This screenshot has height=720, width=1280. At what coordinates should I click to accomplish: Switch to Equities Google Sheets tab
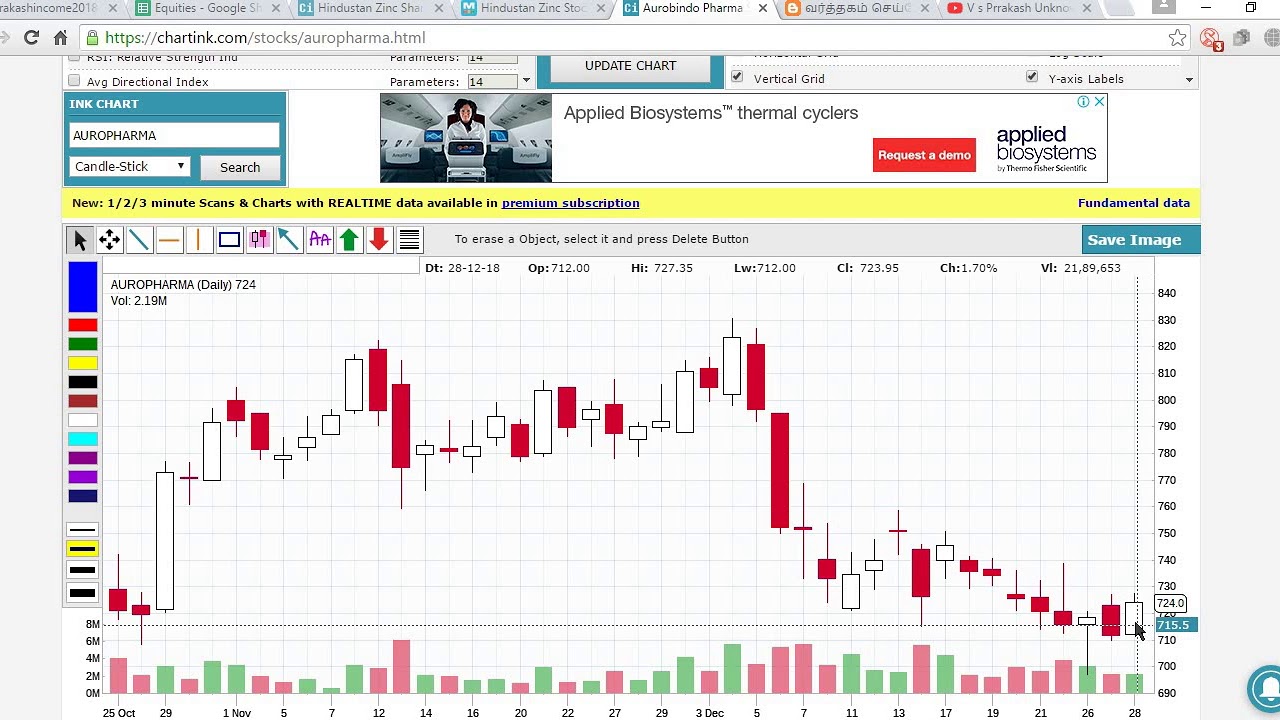(x=210, y=9)
